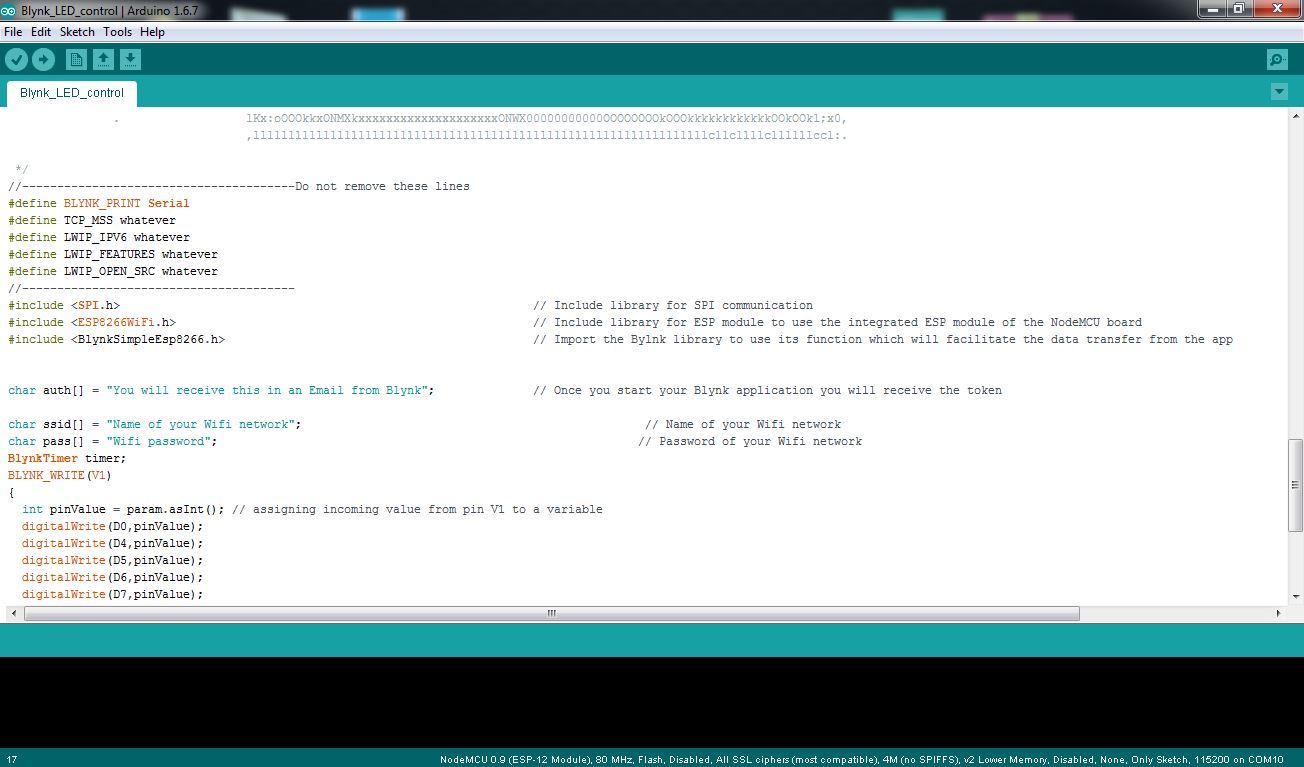Click the "digitalWrite(D6,pinValue);" line
1304x767 pixels.
pyautogui.click(x=113, y=577)
